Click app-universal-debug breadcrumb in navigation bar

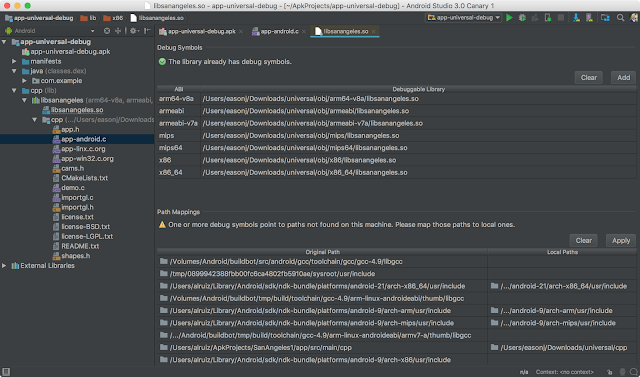(39, 18)
